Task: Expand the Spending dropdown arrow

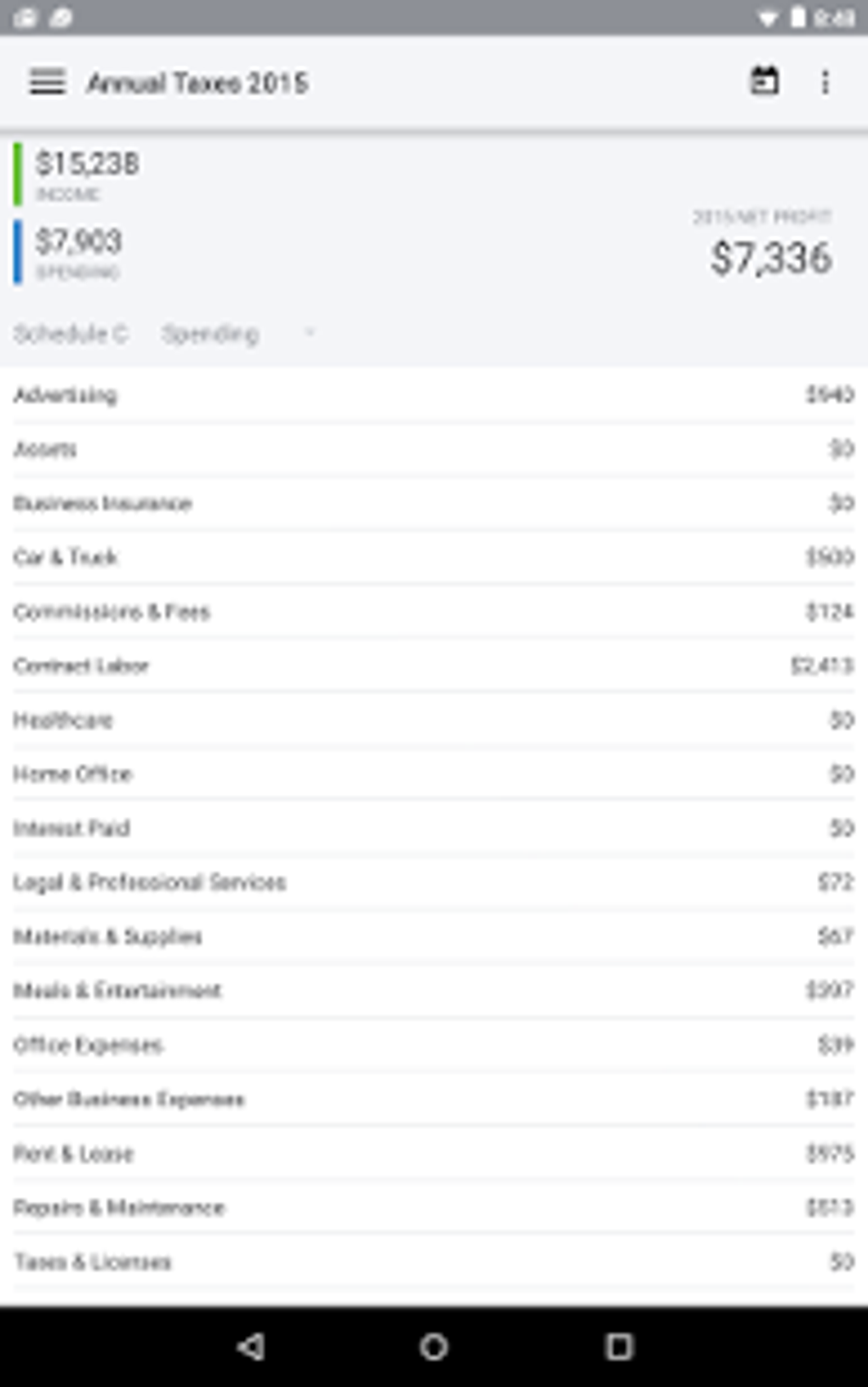Action: [310, 334]
